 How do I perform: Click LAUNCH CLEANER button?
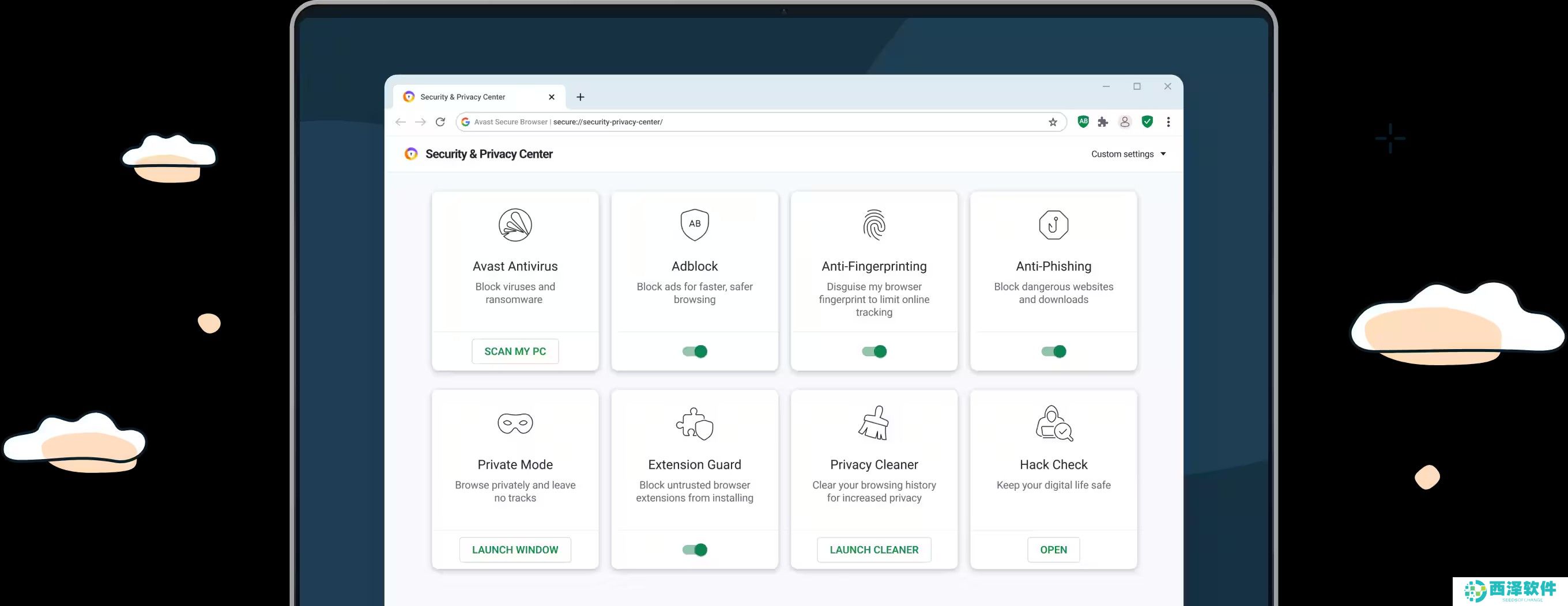(x=874, y=550)
